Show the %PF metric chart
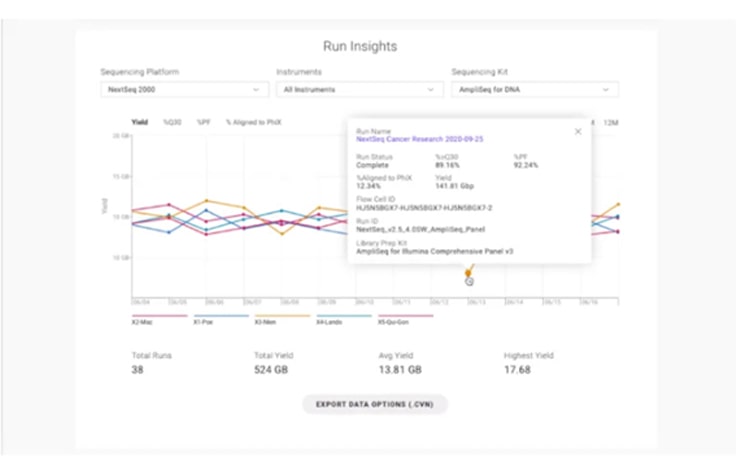The image size is (736, 475). pos(204,121)
